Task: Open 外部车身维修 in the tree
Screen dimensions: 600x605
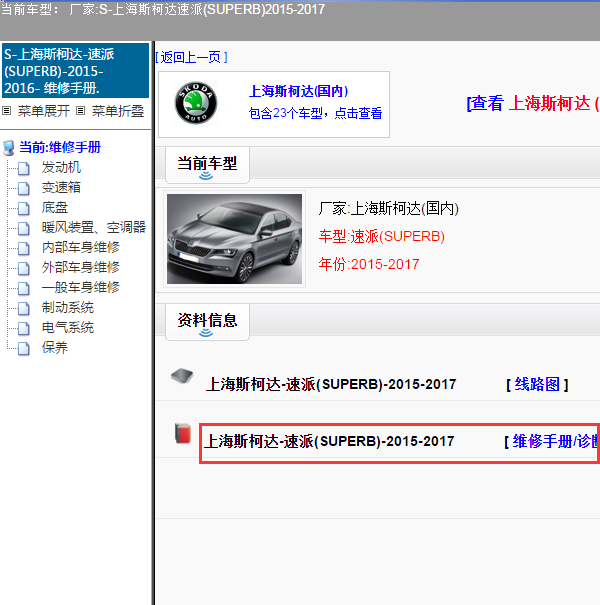Action: pyautogui.click(x=81, y=268)
